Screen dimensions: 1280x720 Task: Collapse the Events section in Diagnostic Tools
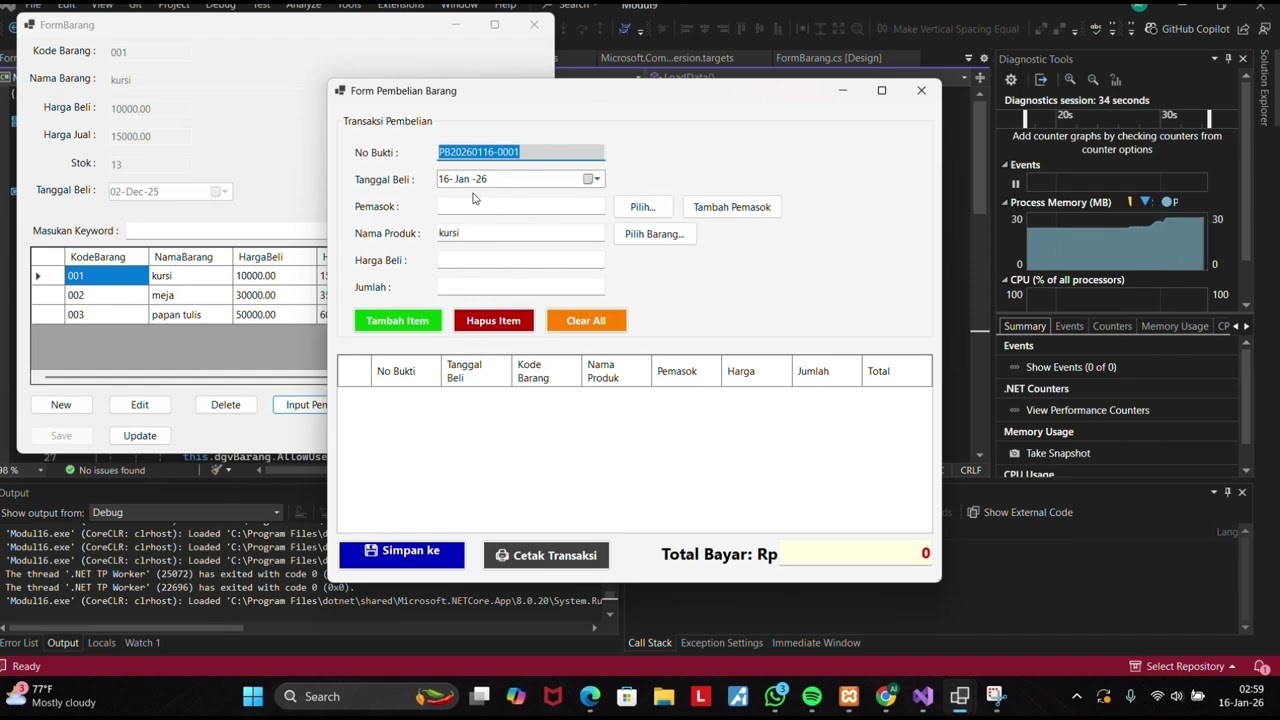coord(1005,165)
